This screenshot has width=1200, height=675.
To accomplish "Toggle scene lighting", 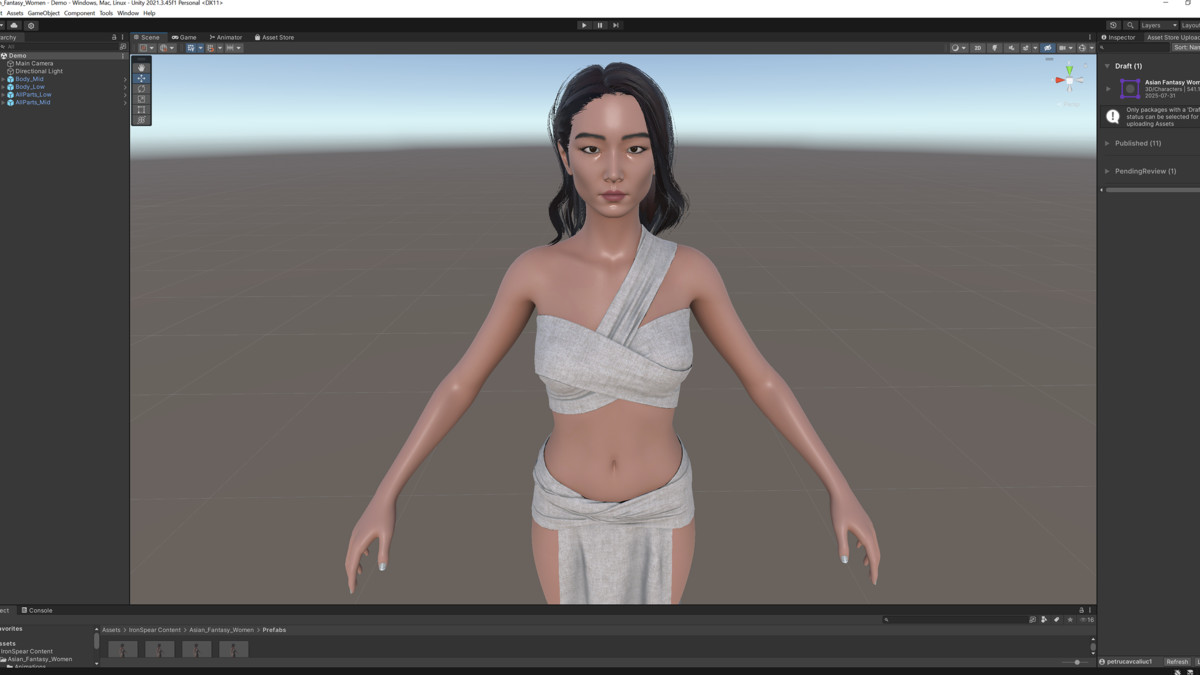I will point(994,48).
